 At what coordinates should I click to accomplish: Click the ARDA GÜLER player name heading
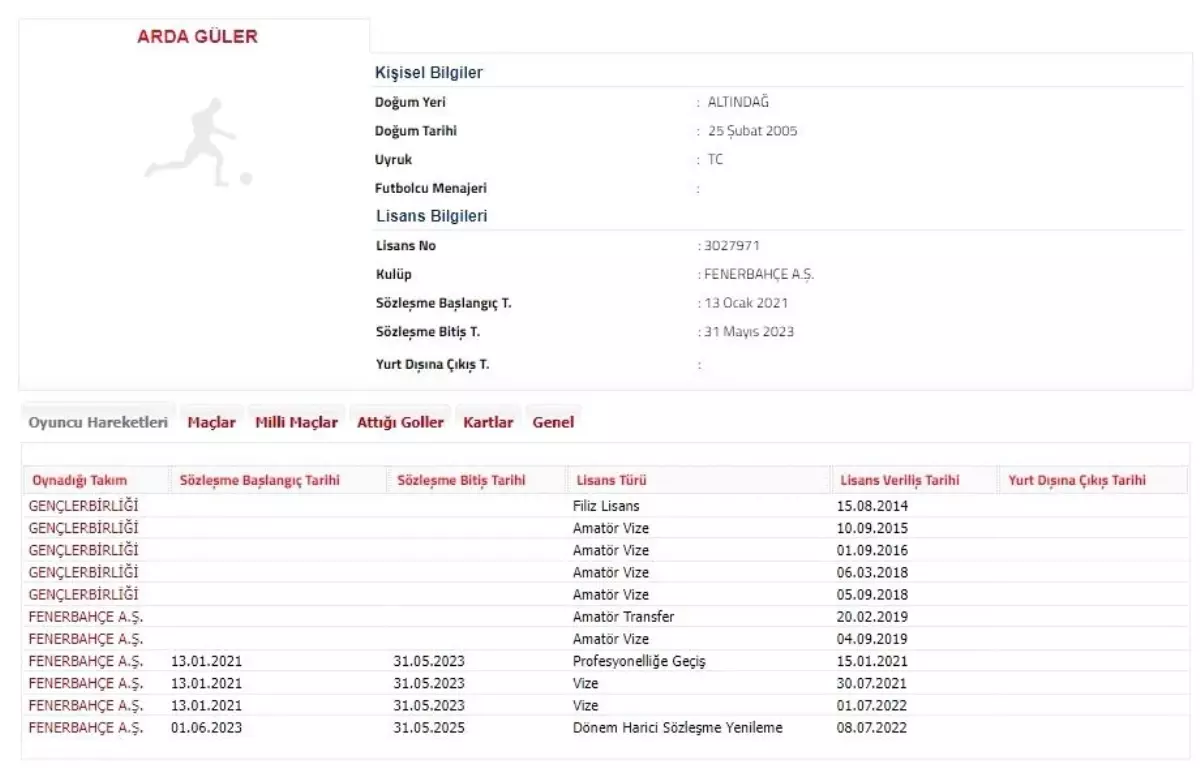(x=197, y=37)
